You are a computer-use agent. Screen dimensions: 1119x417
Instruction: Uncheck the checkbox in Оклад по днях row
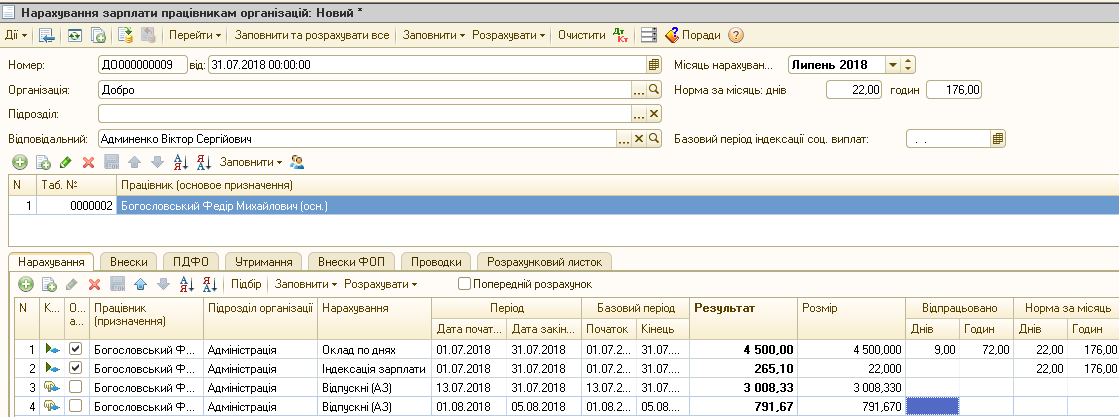point(76,348)
